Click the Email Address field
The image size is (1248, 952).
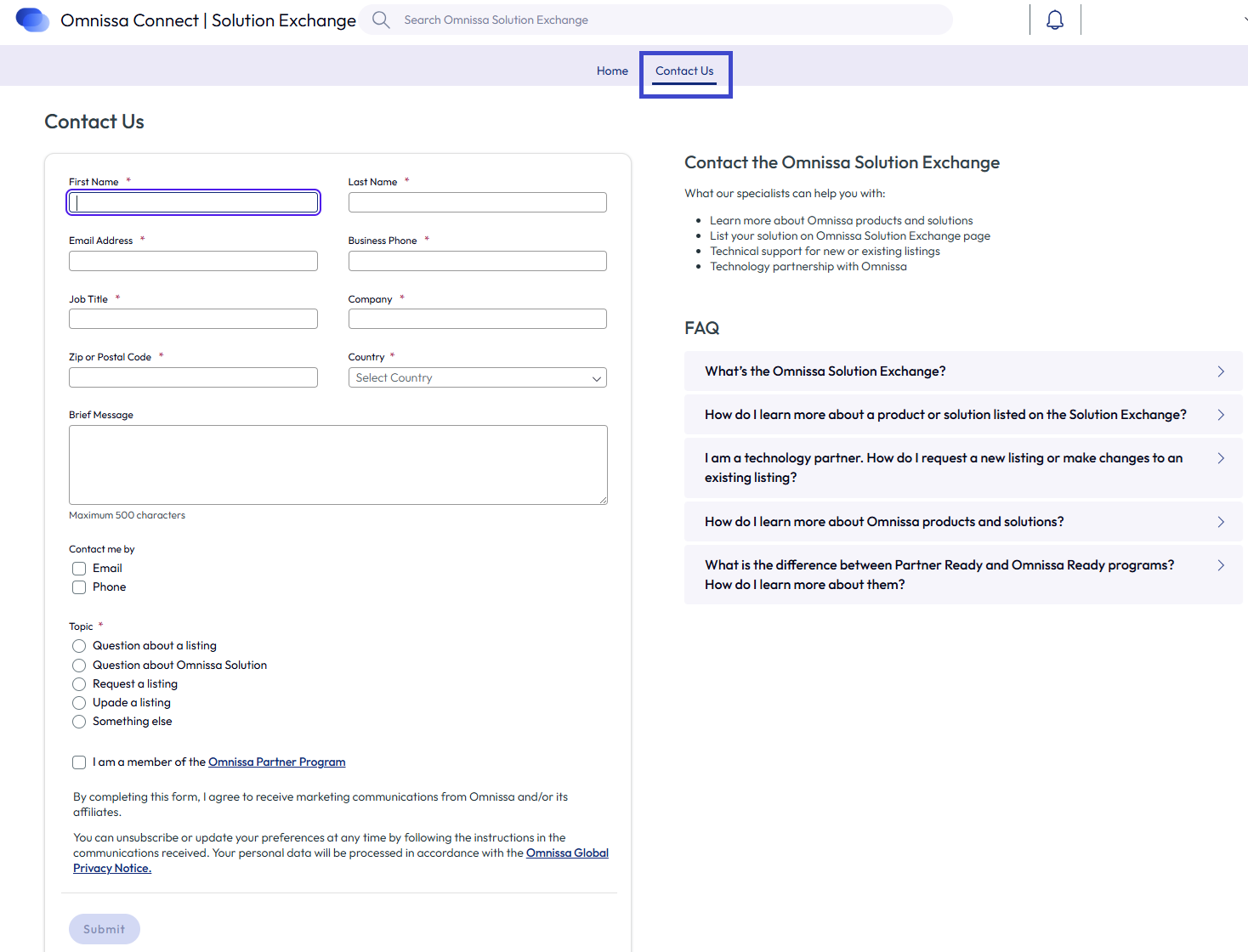pos(193,261)
